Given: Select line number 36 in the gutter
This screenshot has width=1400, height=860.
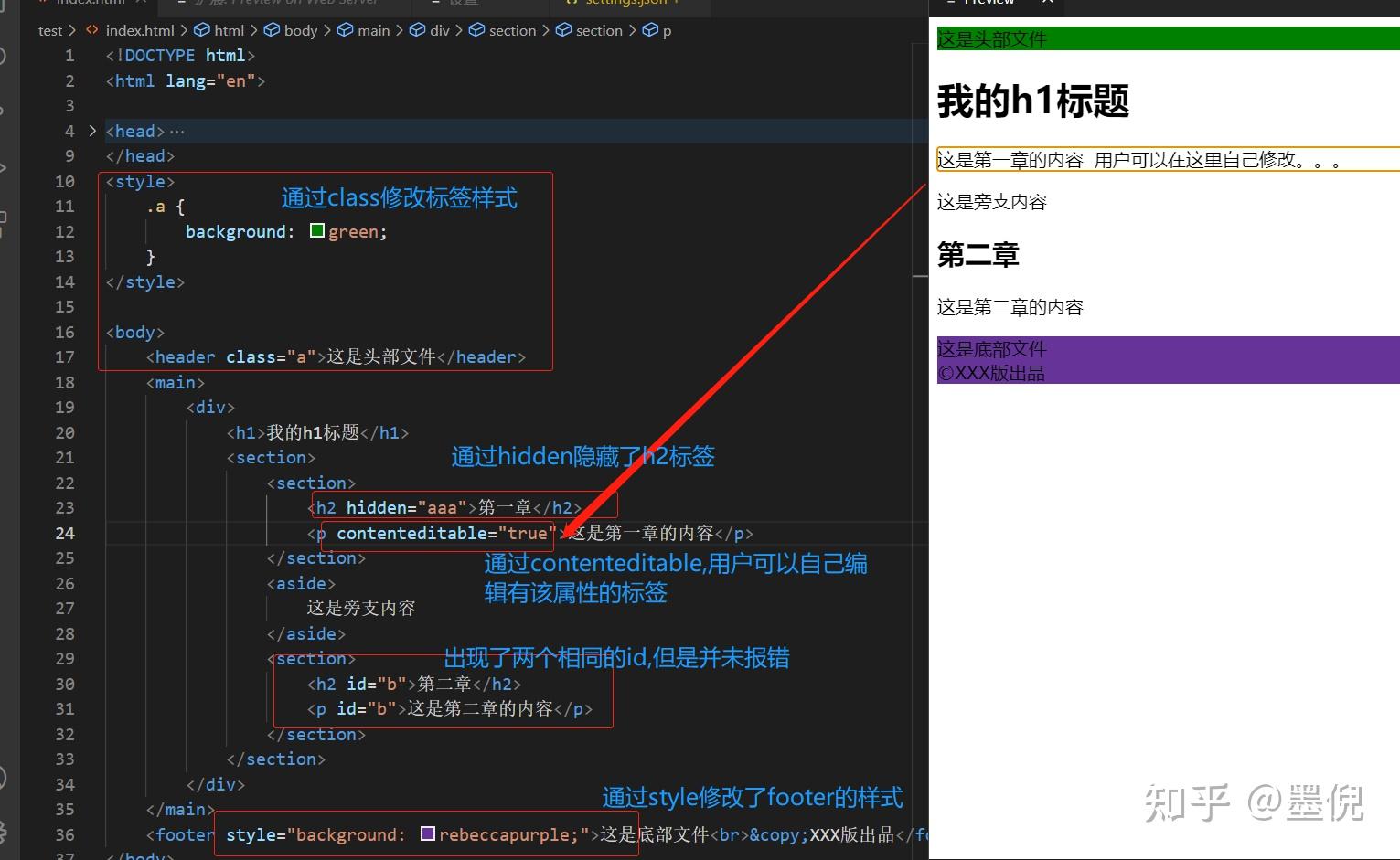Looking at the screenshot, I should tap(65, 834).
